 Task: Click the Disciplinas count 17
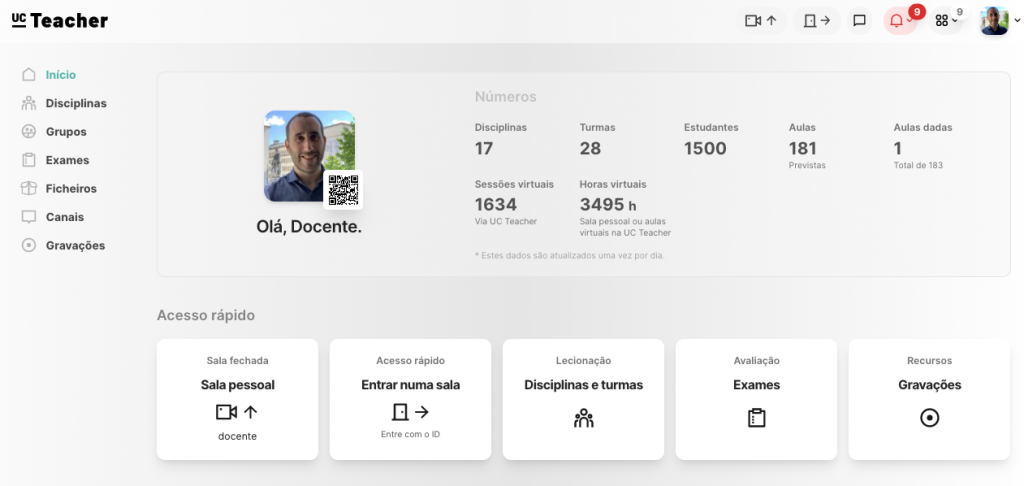[x=484, y=148]
